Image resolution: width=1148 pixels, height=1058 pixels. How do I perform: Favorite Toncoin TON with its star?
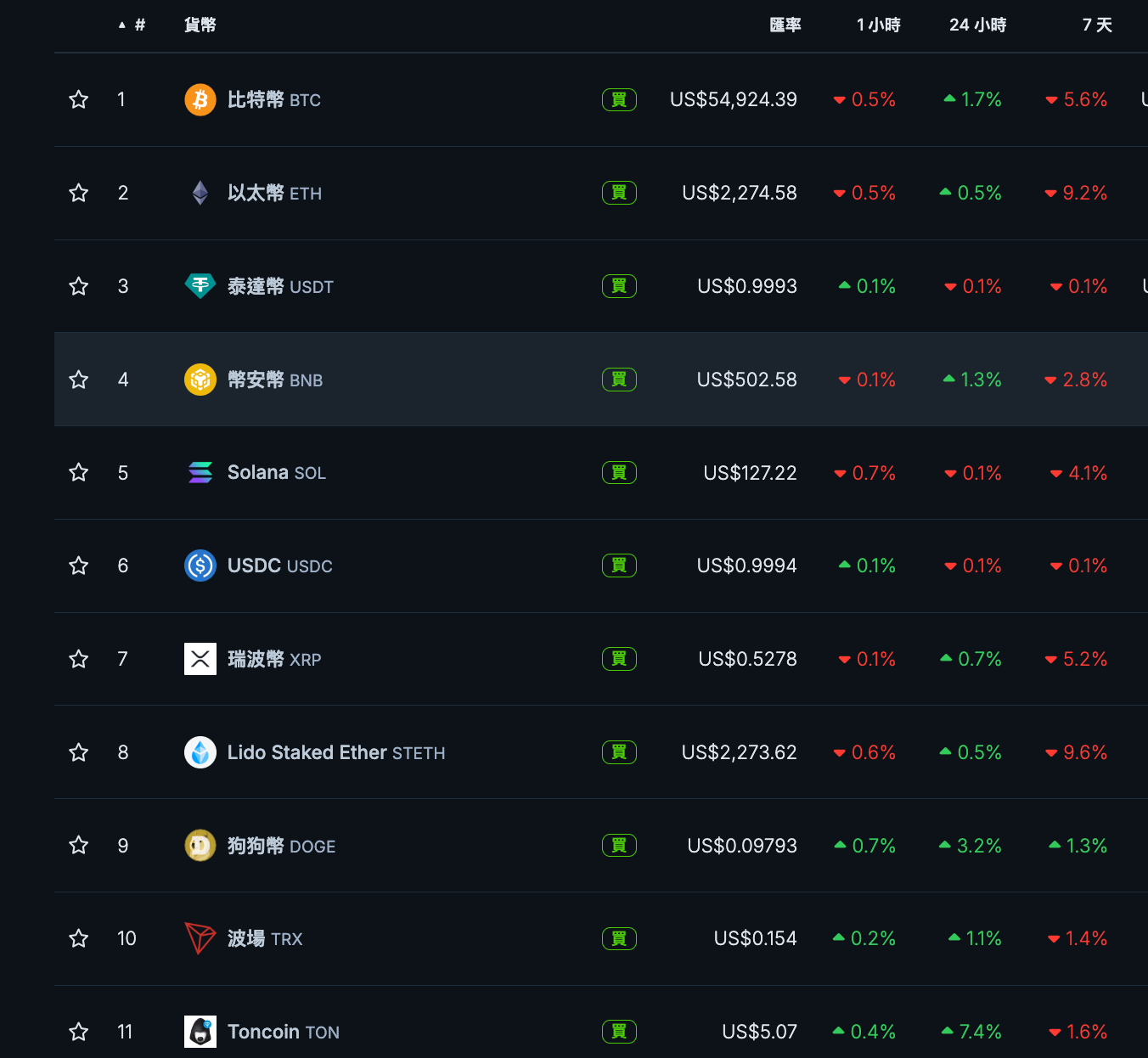coord(79,1032)
